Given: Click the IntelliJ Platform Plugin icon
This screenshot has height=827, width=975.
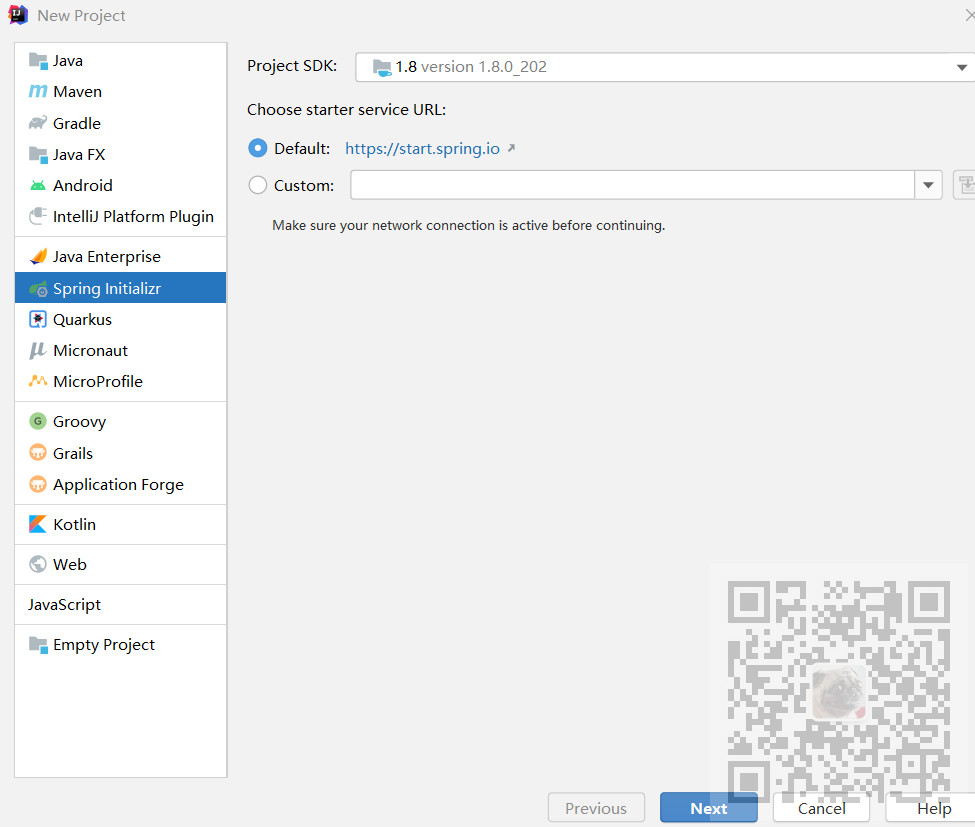Looking at the screenshot, I should pyautogui.click(x=38, y=216).
